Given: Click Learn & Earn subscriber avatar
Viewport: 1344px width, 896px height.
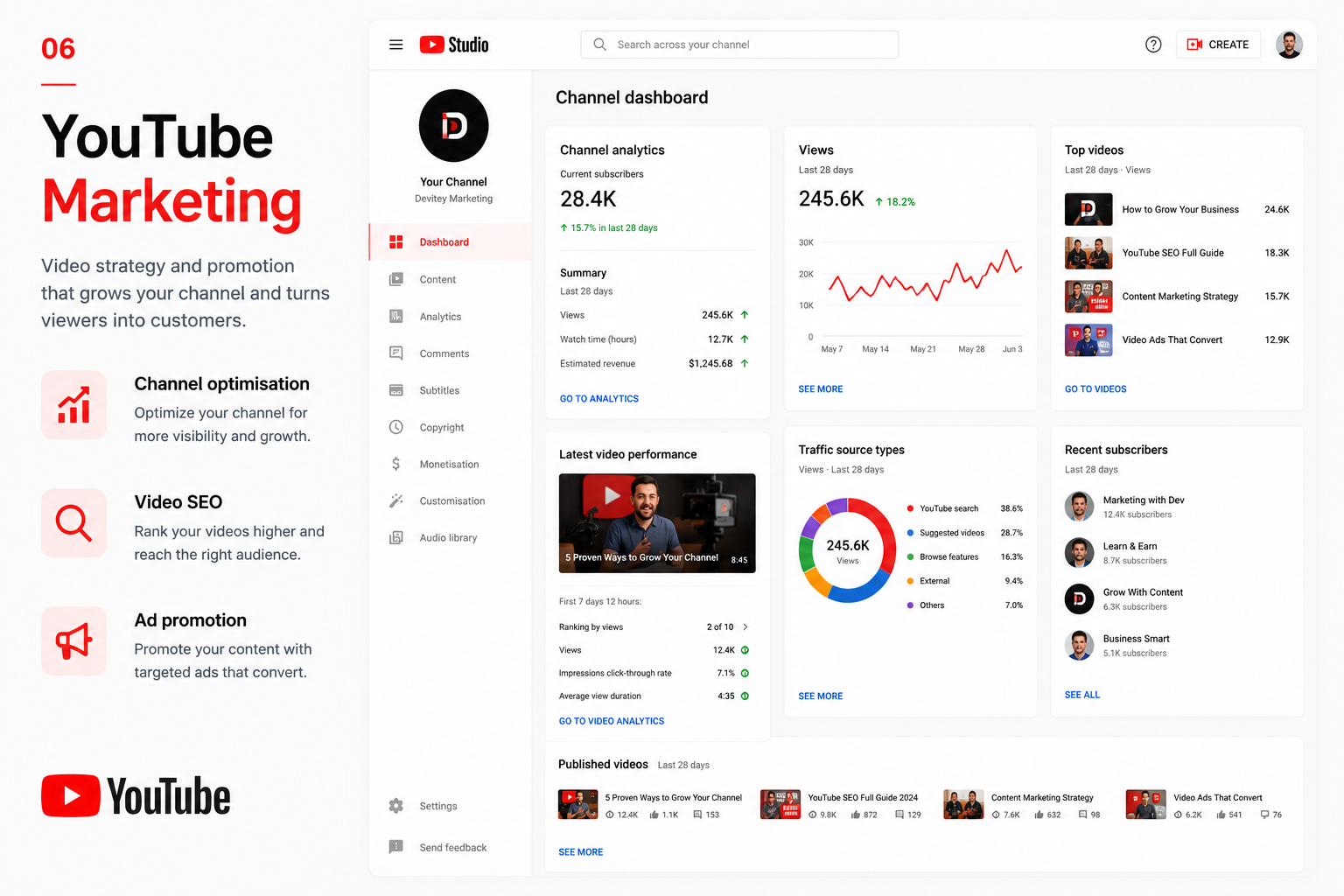Looking at the screenshot, I should point(1080,553).
